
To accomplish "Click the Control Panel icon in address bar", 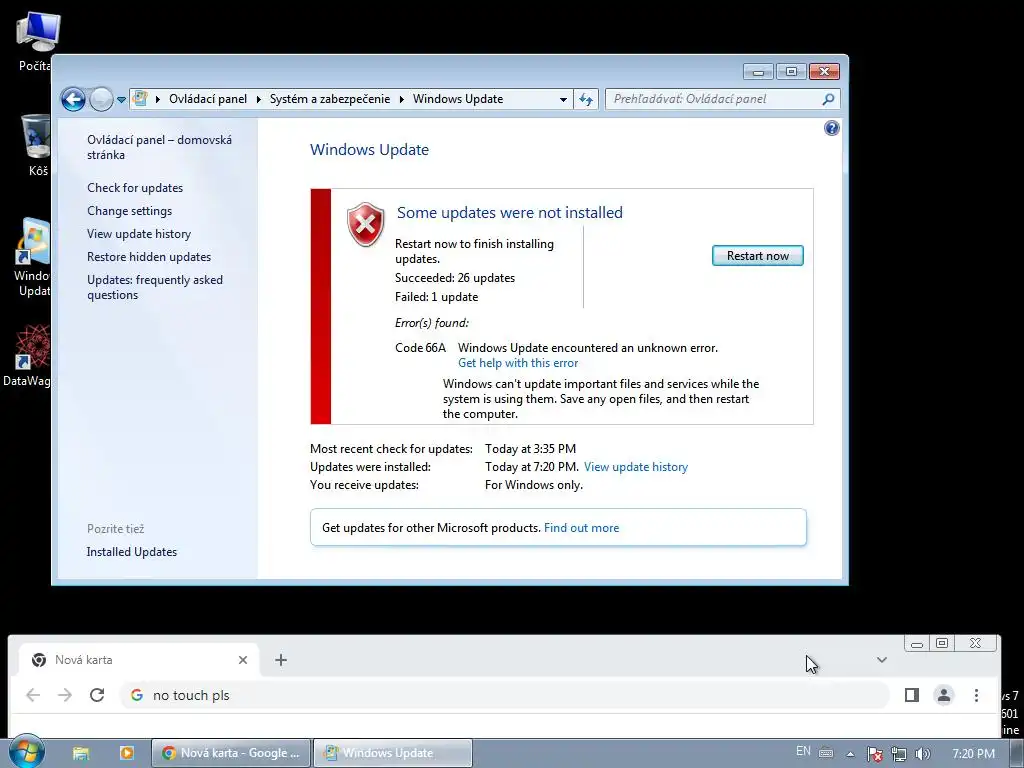I will pyautogui.click(x=140, y=99).
